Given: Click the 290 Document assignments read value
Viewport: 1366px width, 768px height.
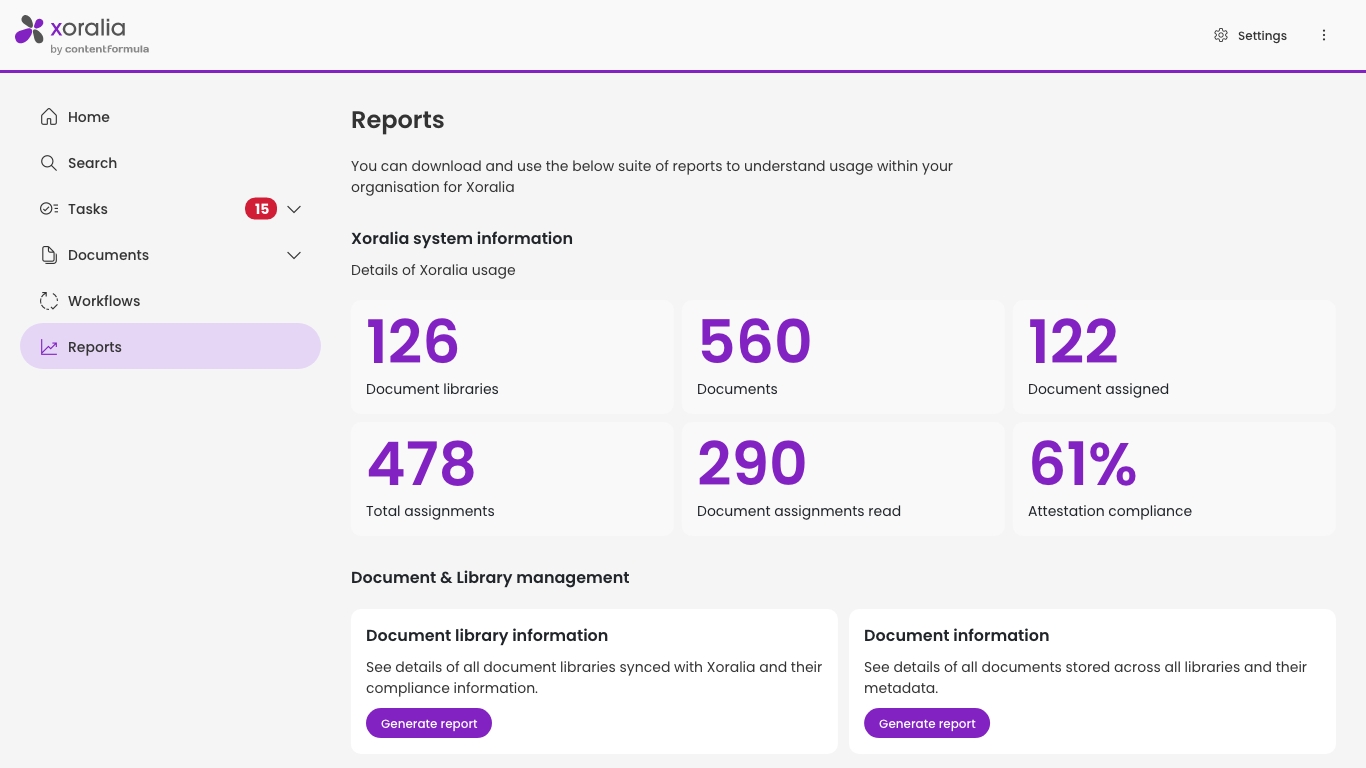Looking at the screenshot, I should tap(752, 464).
